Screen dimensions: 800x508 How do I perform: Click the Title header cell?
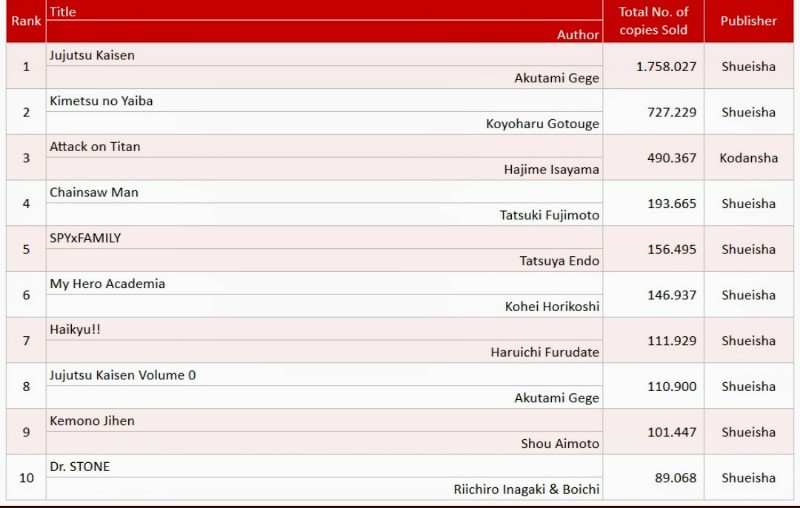coord(324,11)
